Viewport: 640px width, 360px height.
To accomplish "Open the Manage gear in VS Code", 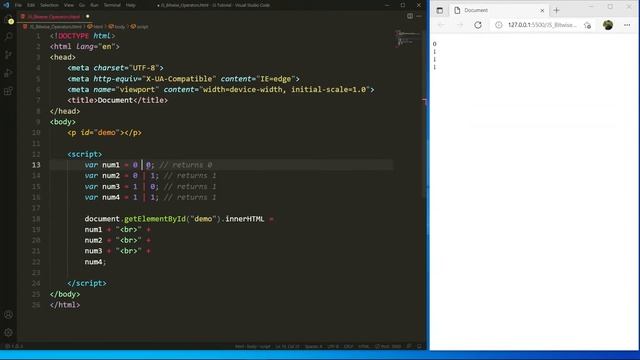I will tap(9, 333).
